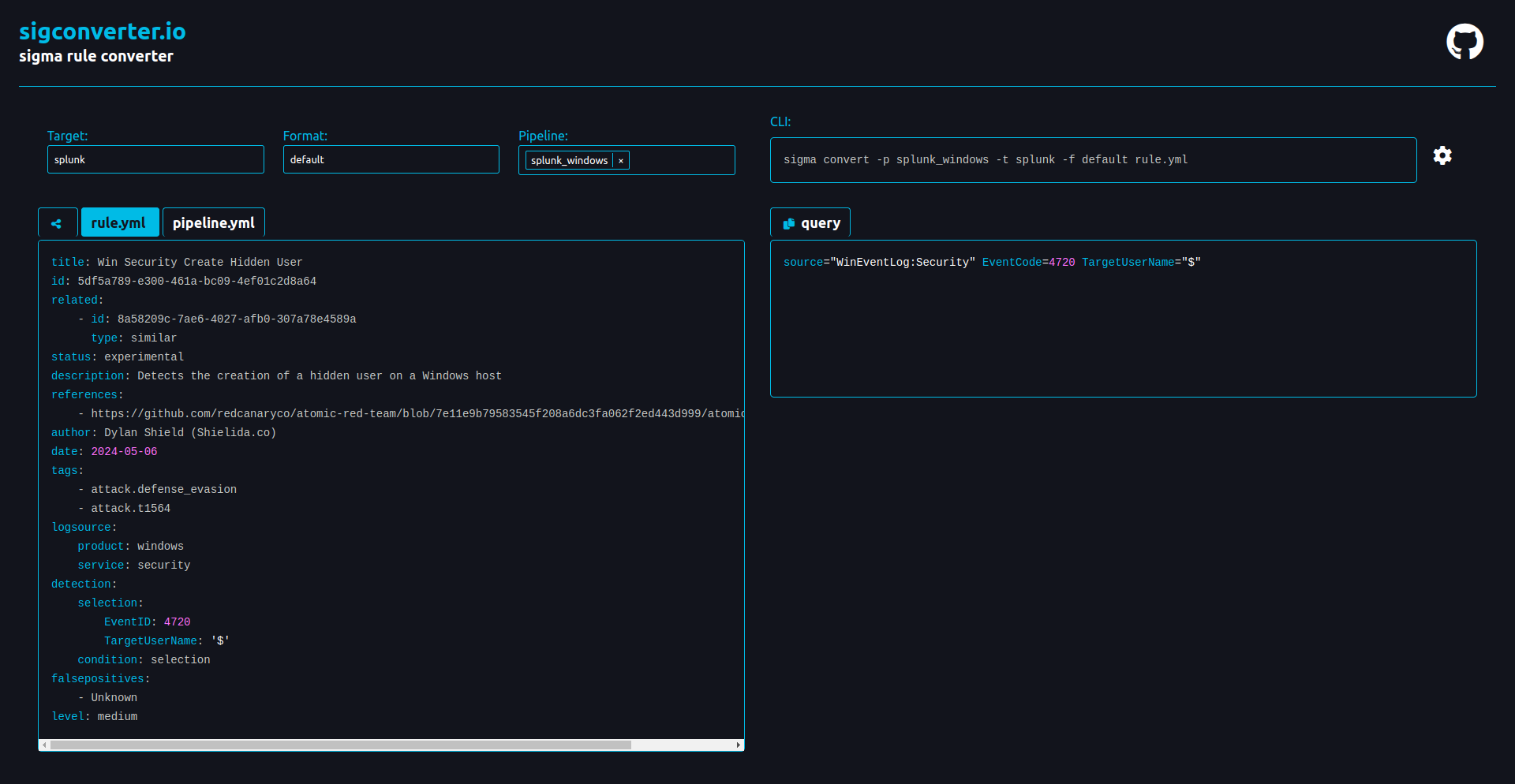Click the editor scrollbar's left arrow

point(44,745)
